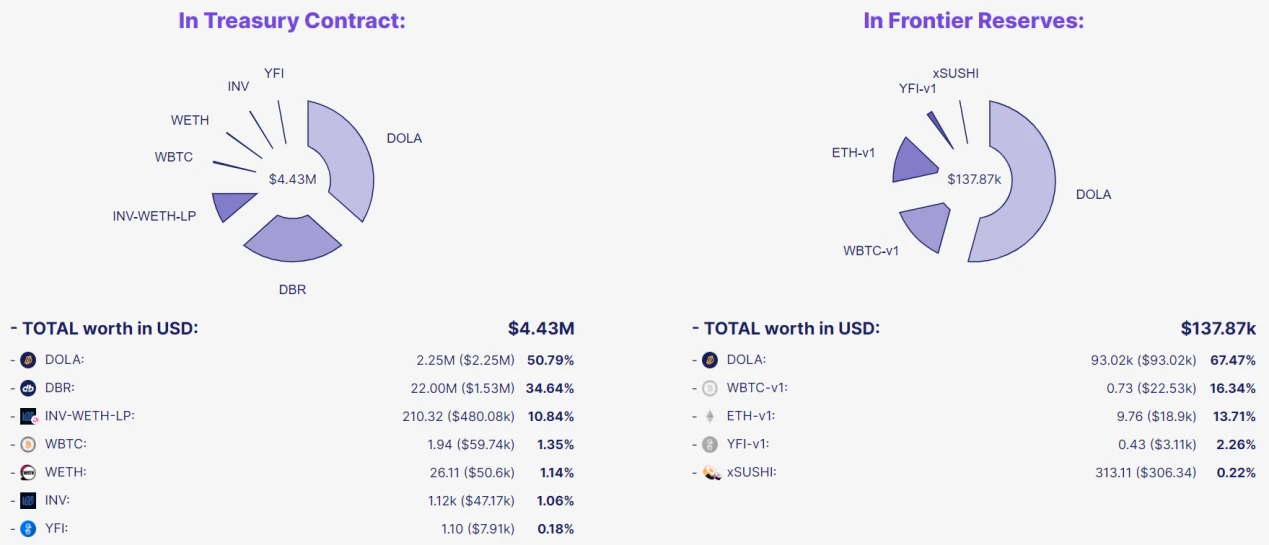Open the In Treasury Contract heading
1269x545 pixels.
[x=292, y=21]
